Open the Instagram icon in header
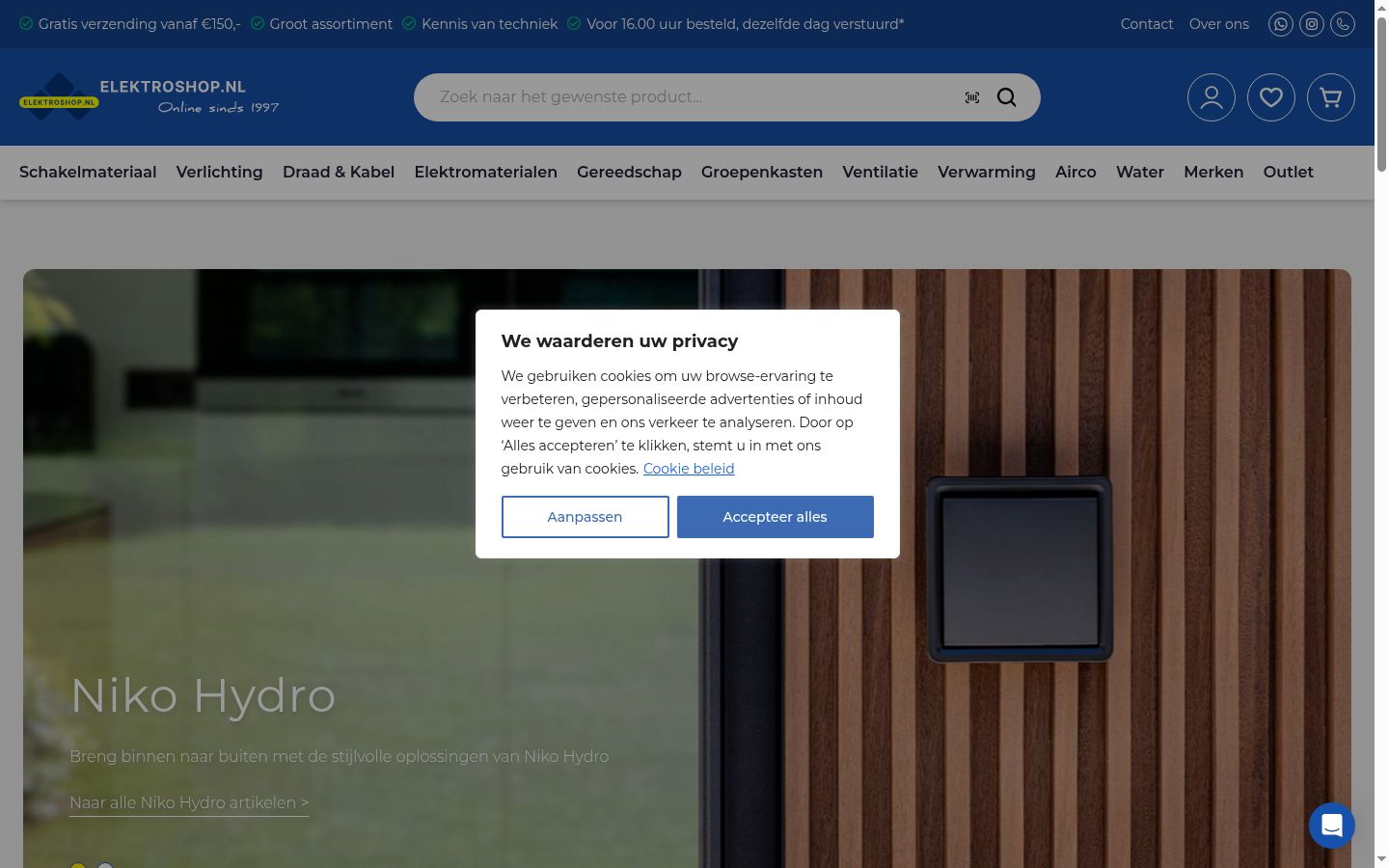The image size is (1389, 868). click(x=1312, y=24)
